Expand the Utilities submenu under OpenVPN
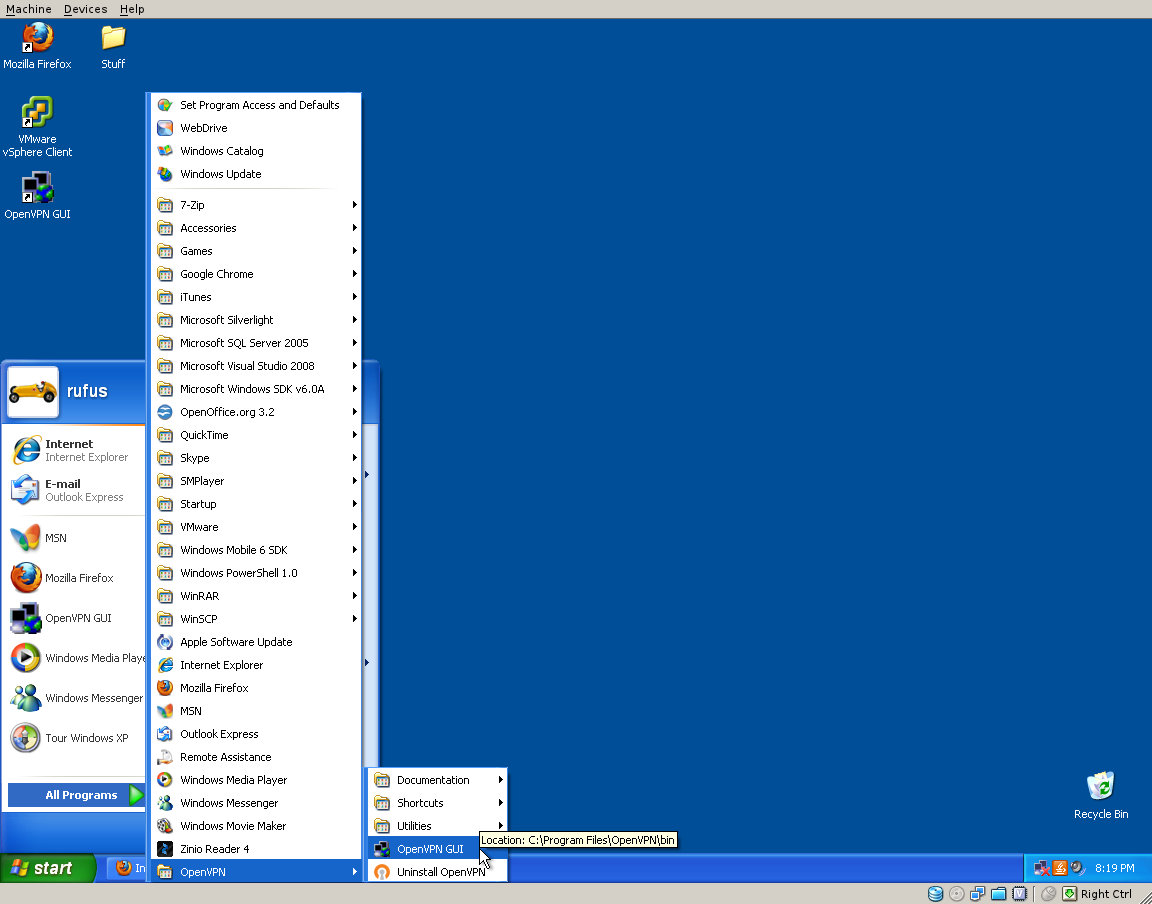1152x904 pixels. 437,826
